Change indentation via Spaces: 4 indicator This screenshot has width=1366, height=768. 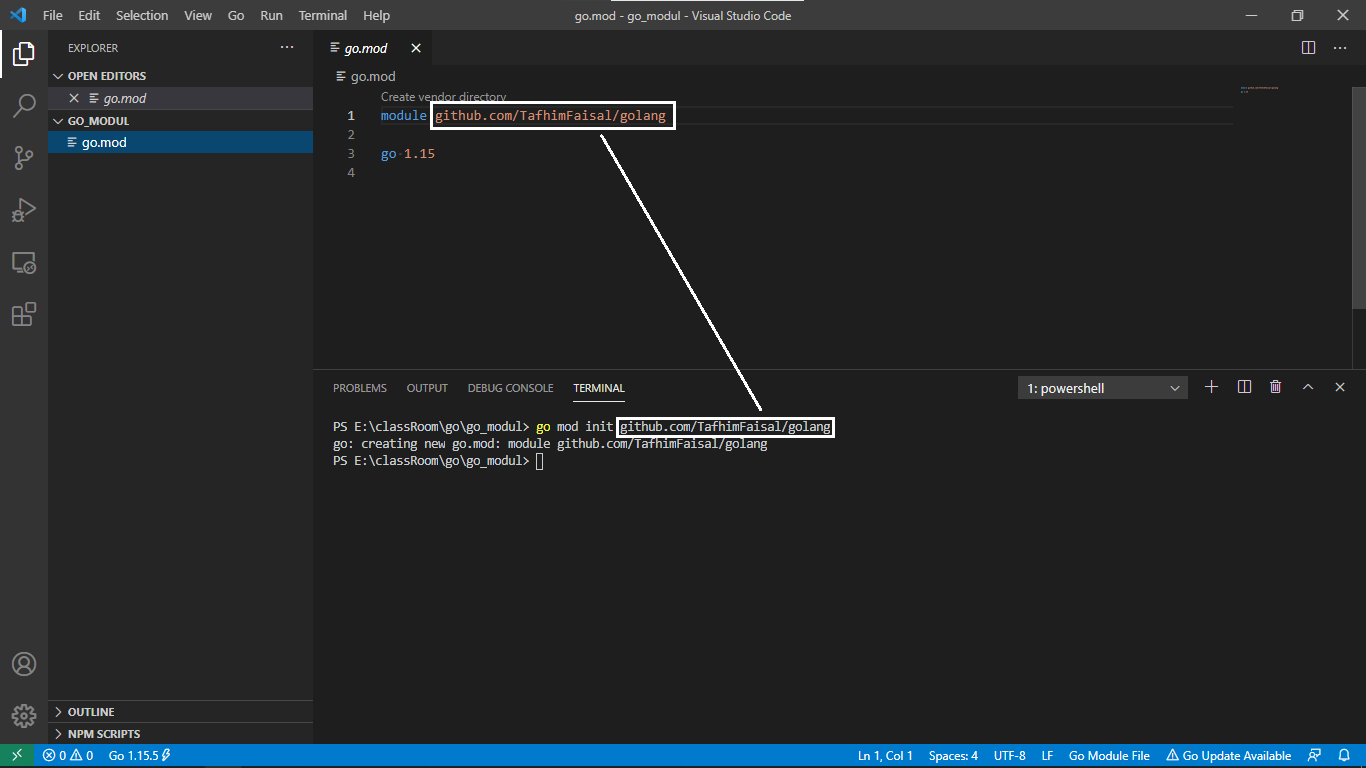pos(953,755)
